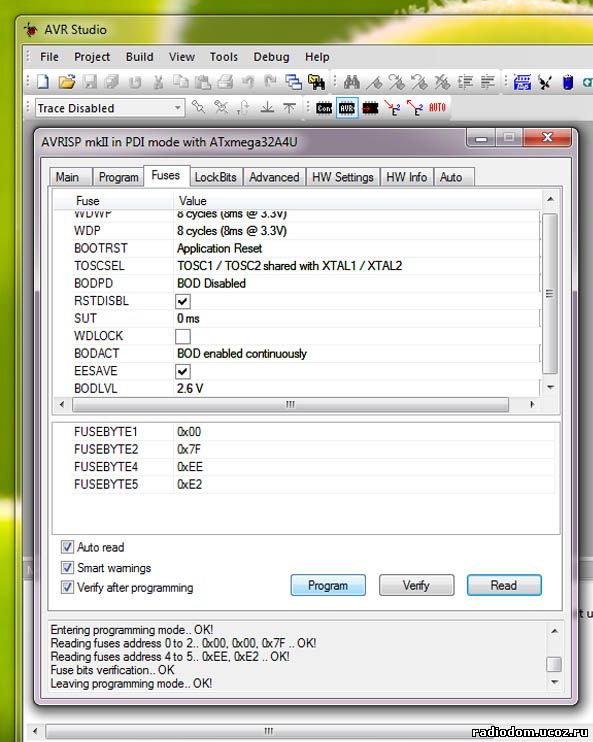
Task: Open the TOSCSEL value dropdown
Action: [357, 265]
